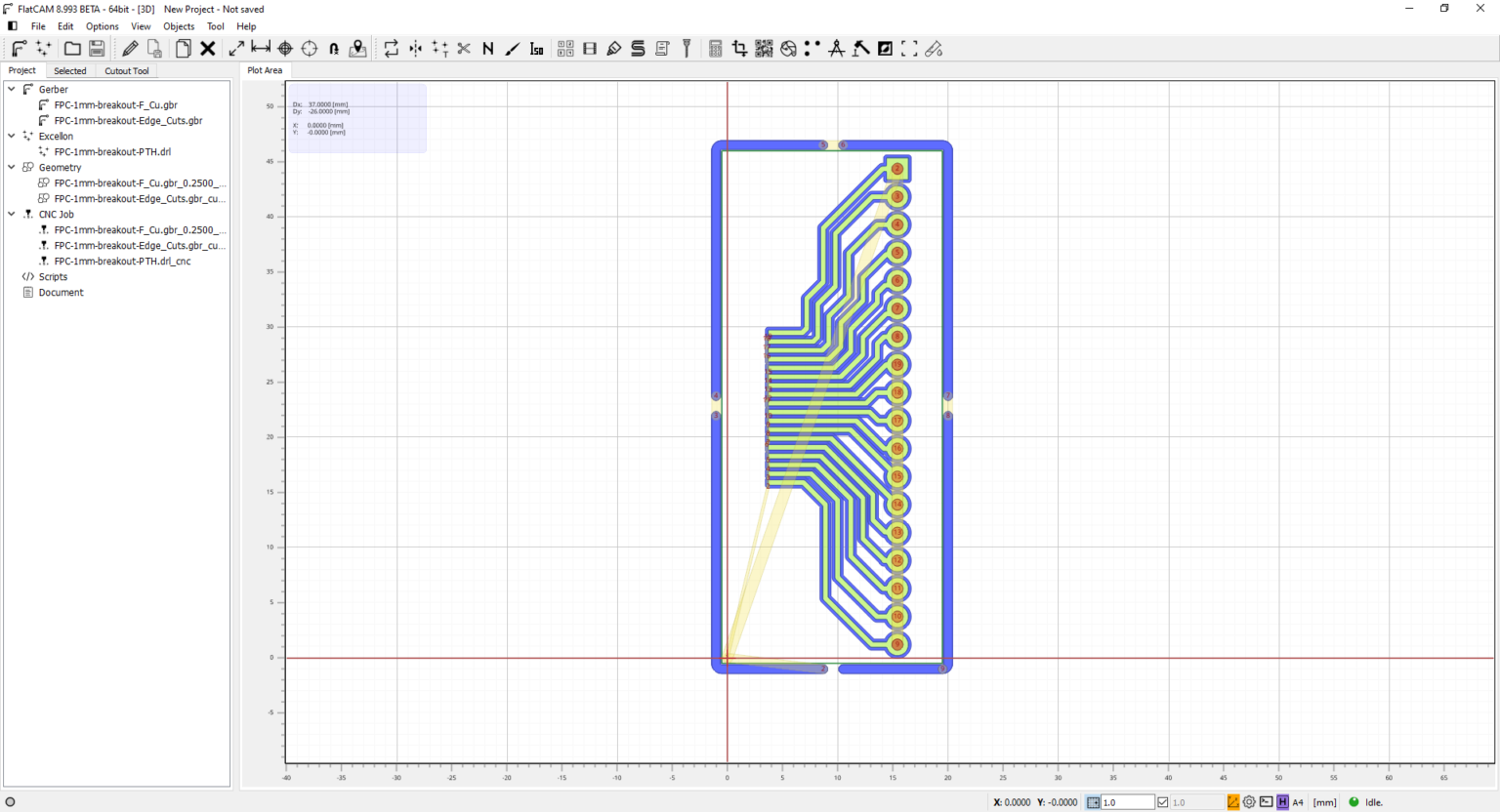The image size is (1500, 812).
Task: Edit the grid snap value field
Action: (1125, 801)
